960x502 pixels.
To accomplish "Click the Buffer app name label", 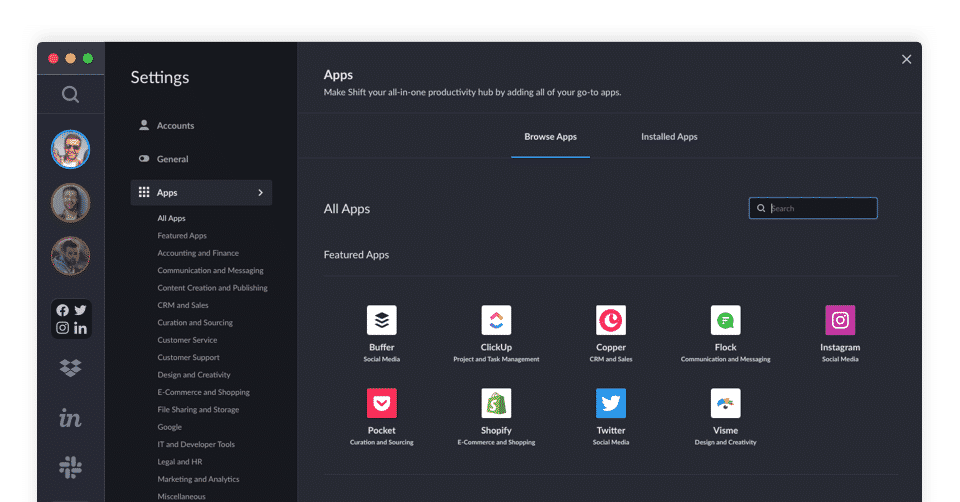I will click(381, 347).
